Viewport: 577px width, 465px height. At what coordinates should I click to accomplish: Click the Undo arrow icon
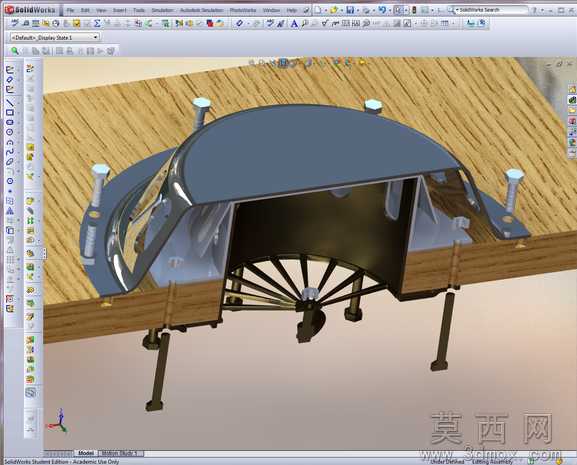point(382,10)
